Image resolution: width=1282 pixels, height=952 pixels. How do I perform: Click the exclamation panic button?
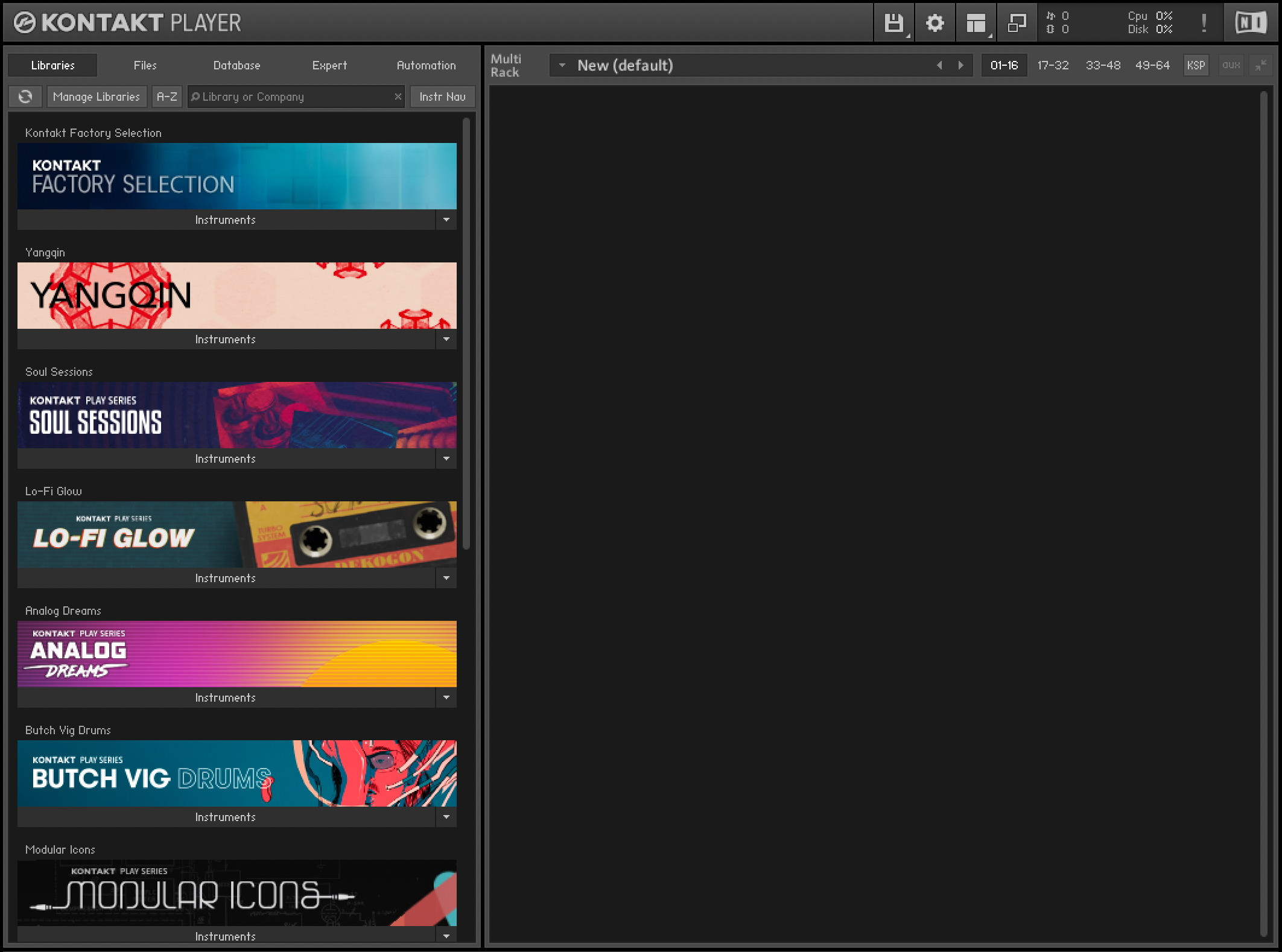pos(1204,23)
